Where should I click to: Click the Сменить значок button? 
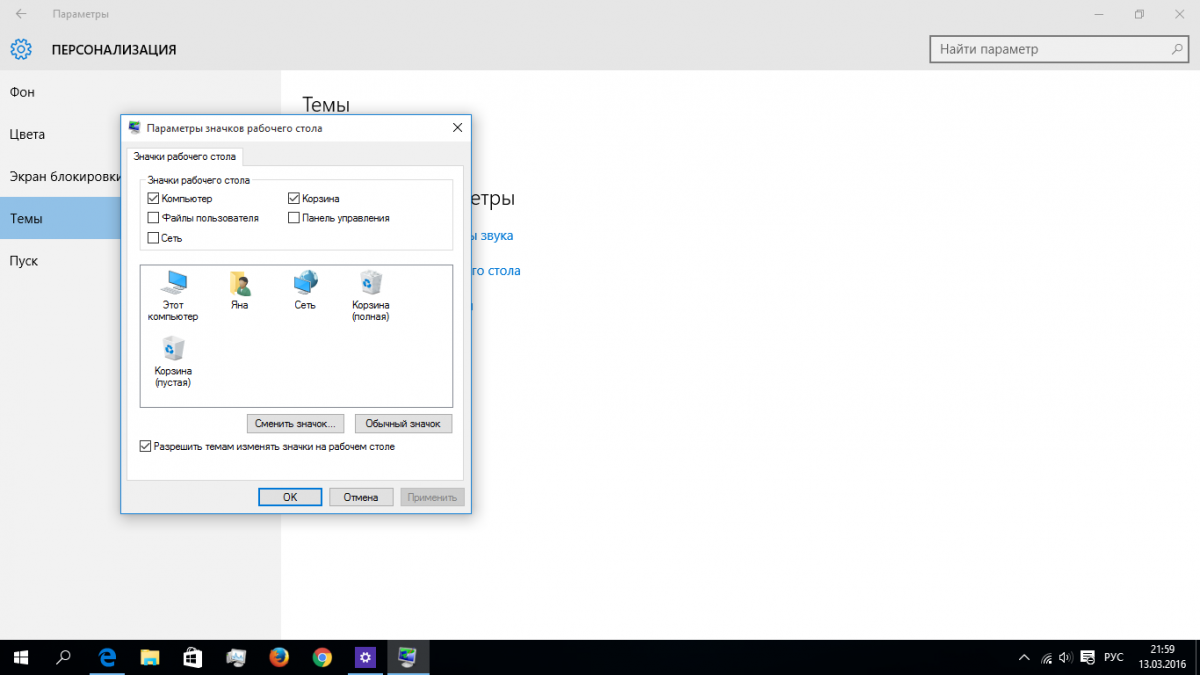[295, 424]
